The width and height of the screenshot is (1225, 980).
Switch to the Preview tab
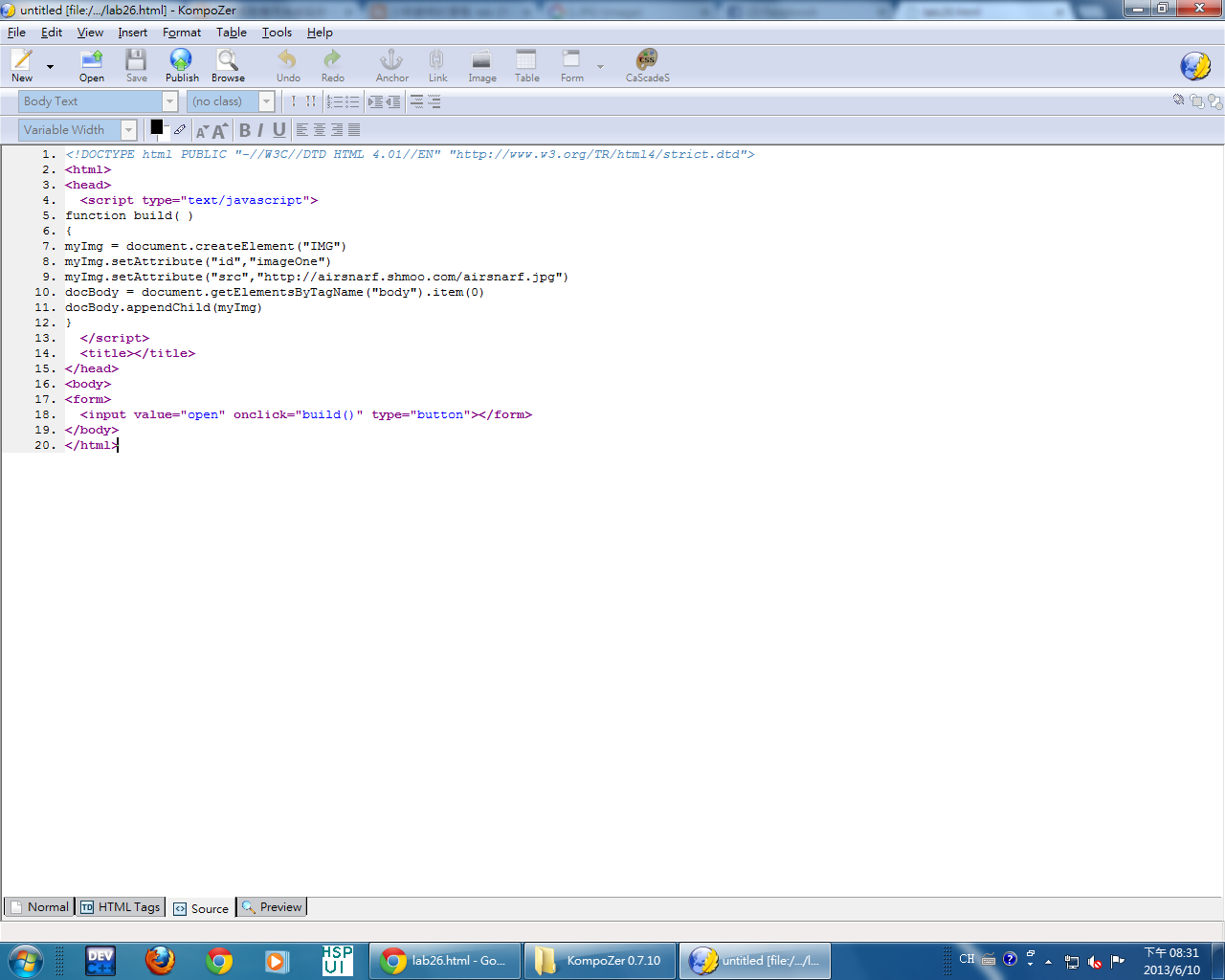pos(272,907)
